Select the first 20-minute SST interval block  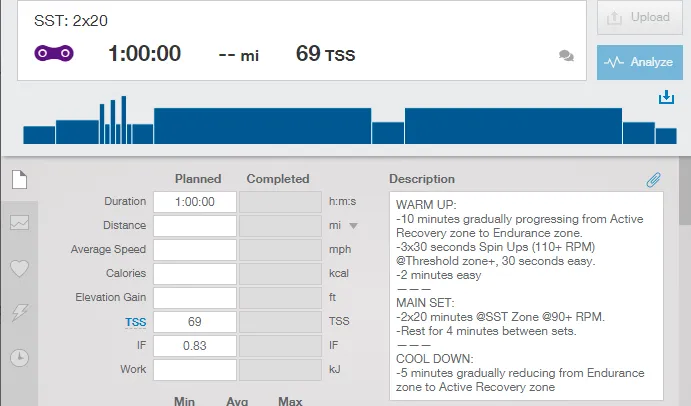coord(263,126)
